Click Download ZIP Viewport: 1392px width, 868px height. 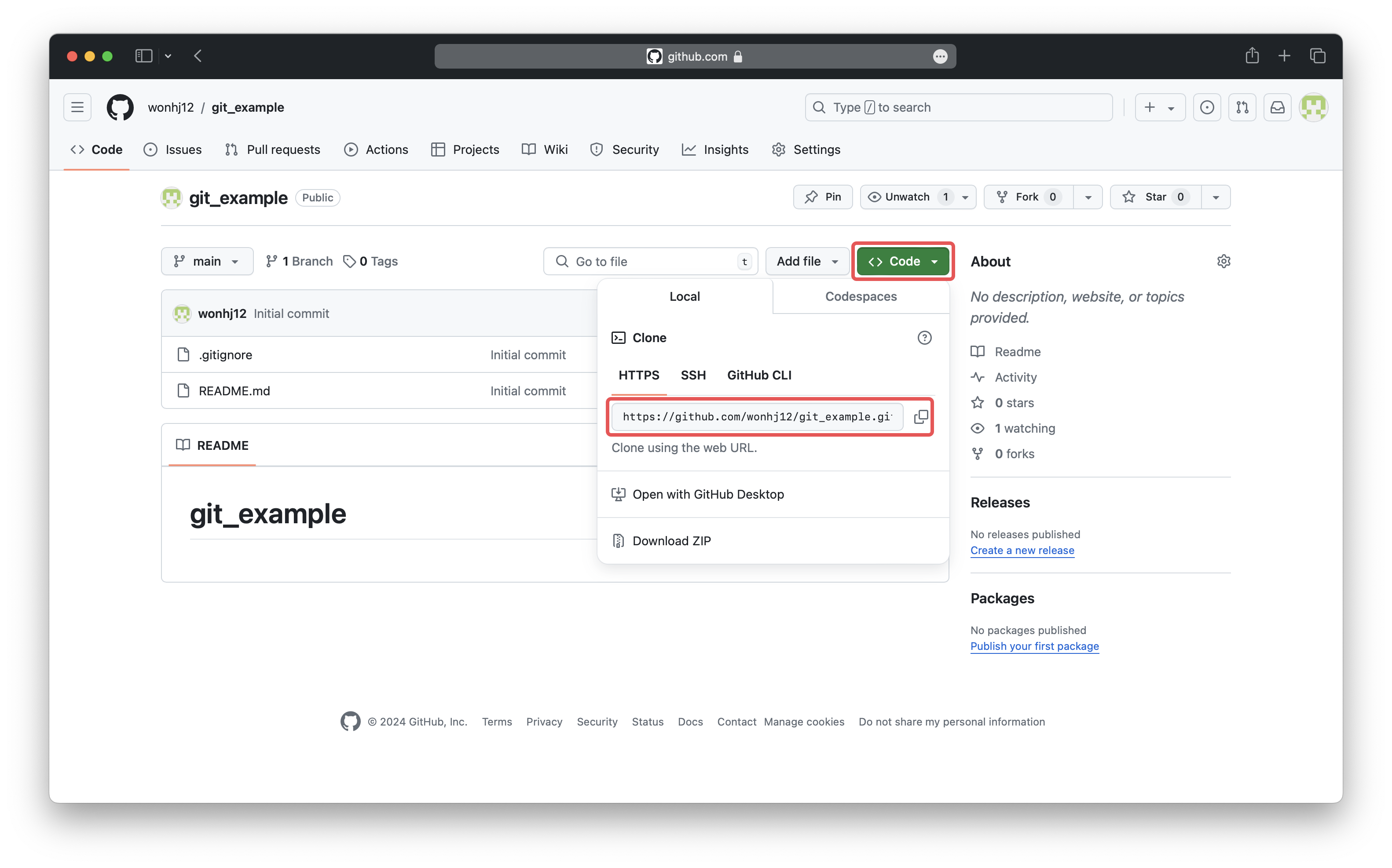click(x=671, y=541)
